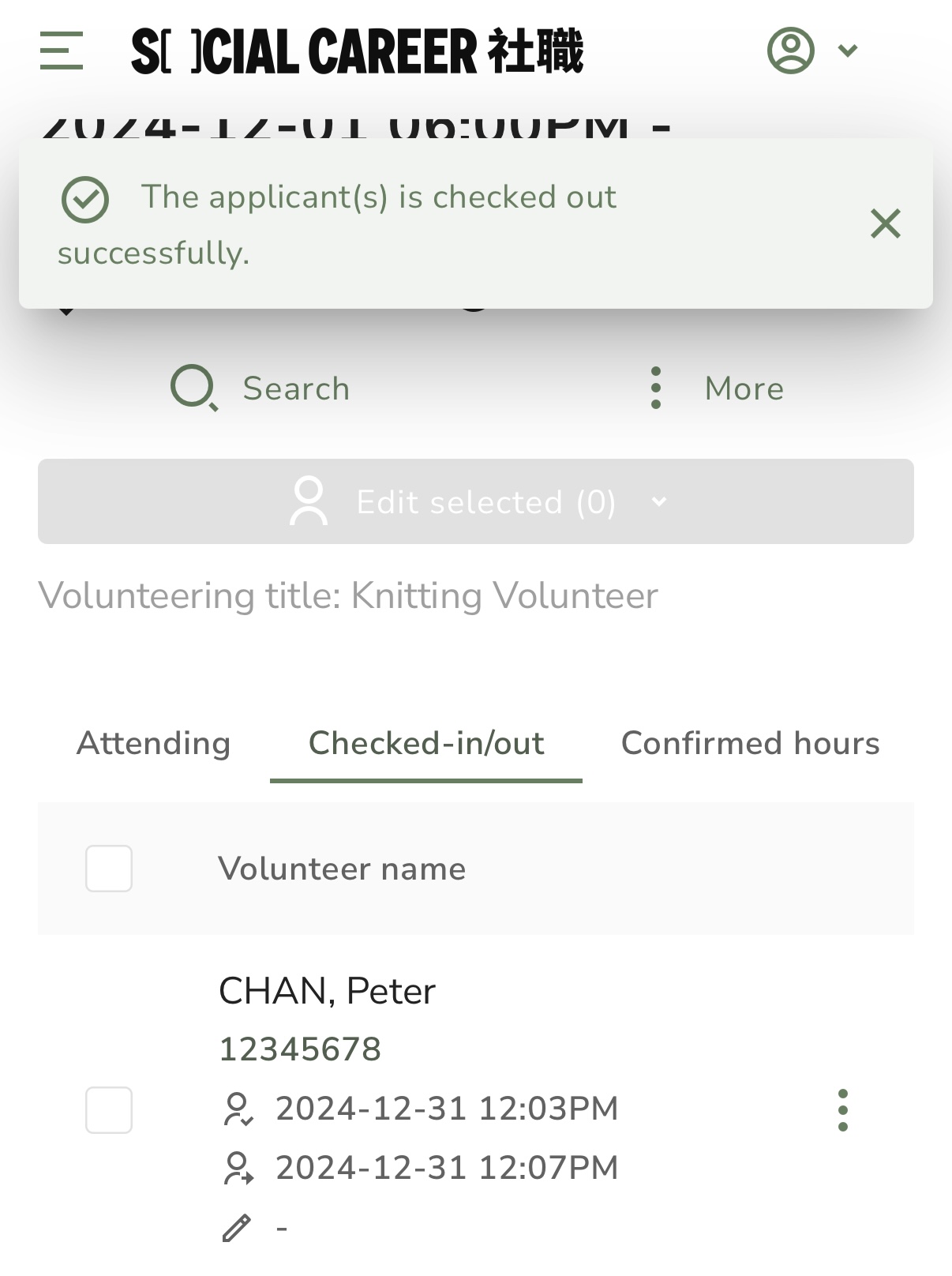Viewport: 952px width, 1276px height.
Task: Click the More vertical dots icon
Action: (x=655, y=388)
